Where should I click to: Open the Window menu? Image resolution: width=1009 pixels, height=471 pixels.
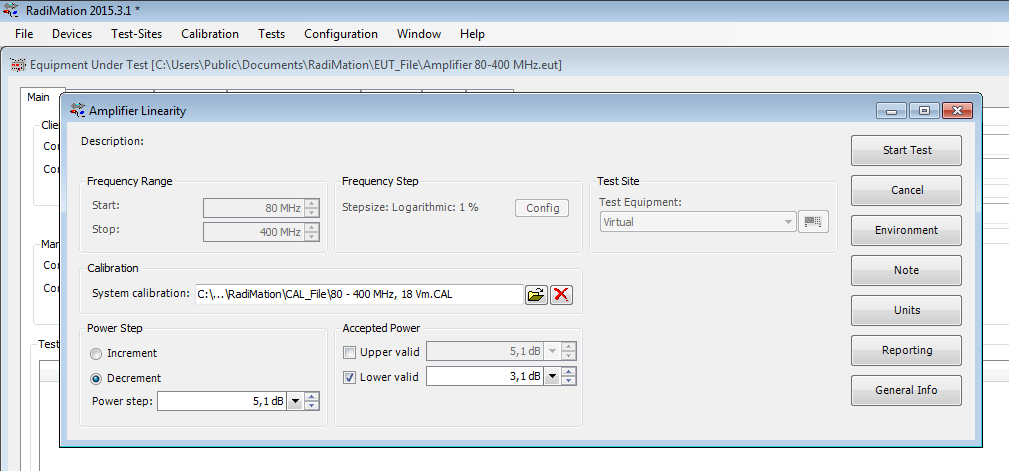click(x=419, y=34)
